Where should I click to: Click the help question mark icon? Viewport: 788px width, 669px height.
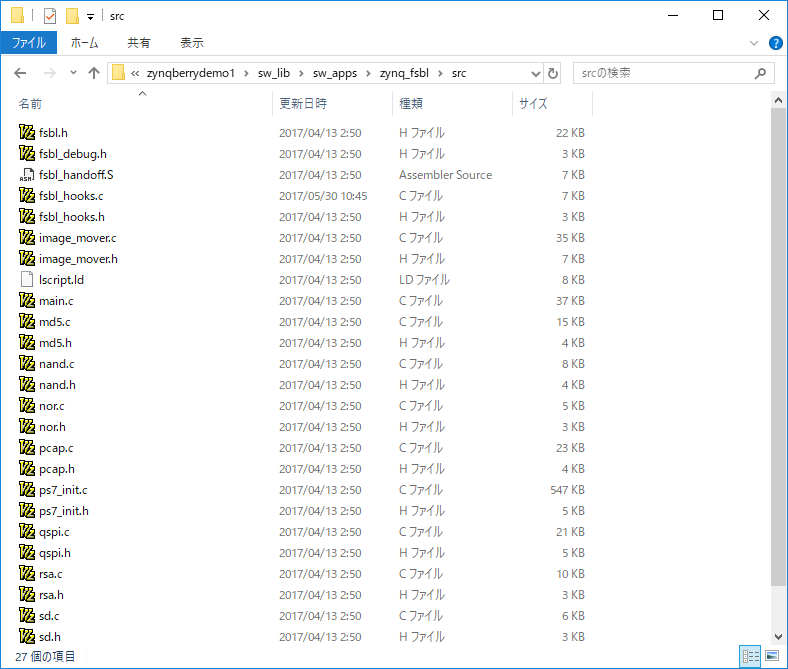pyautogui.click(x=775, y=43)
